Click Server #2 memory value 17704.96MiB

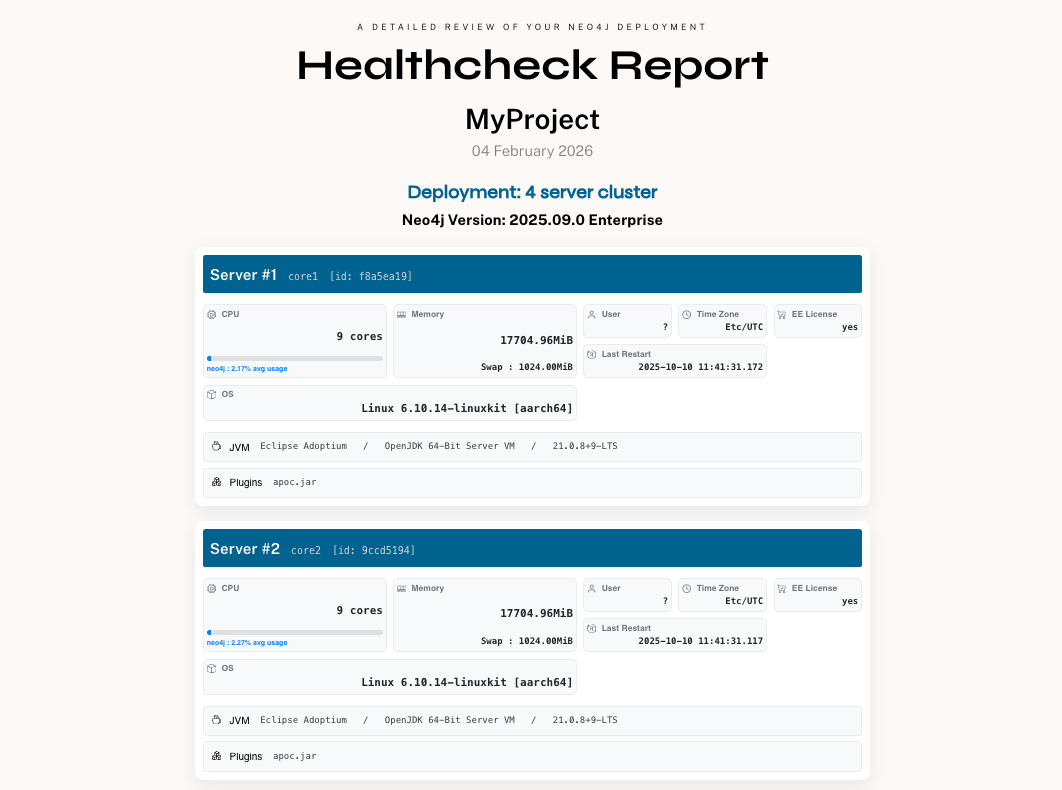pos(536,613)
